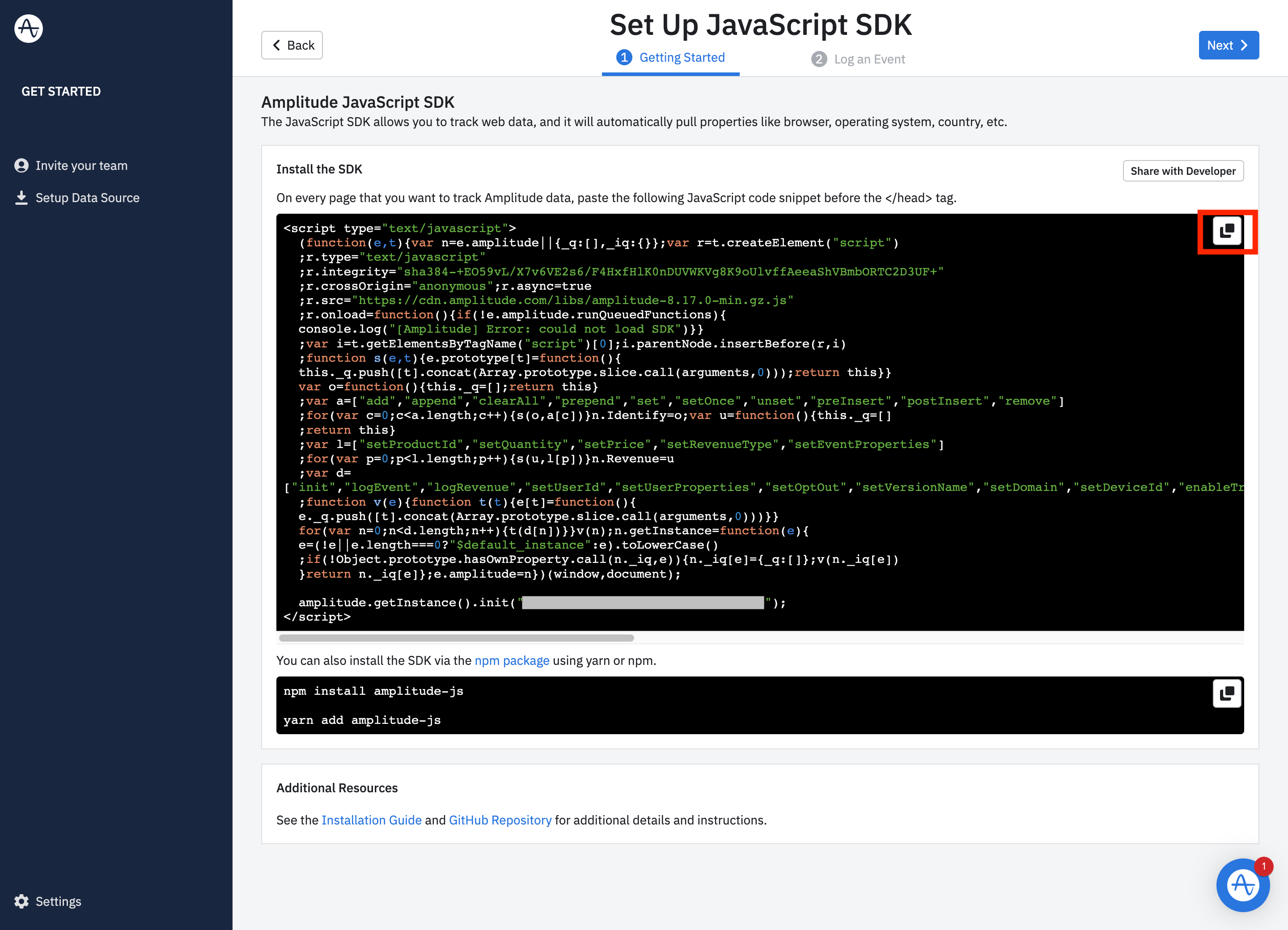Open the Installation Guide link
Image resolution: width=1288 pixels, height=930 pixels.
pyautogui.click(x=371, y=820)
